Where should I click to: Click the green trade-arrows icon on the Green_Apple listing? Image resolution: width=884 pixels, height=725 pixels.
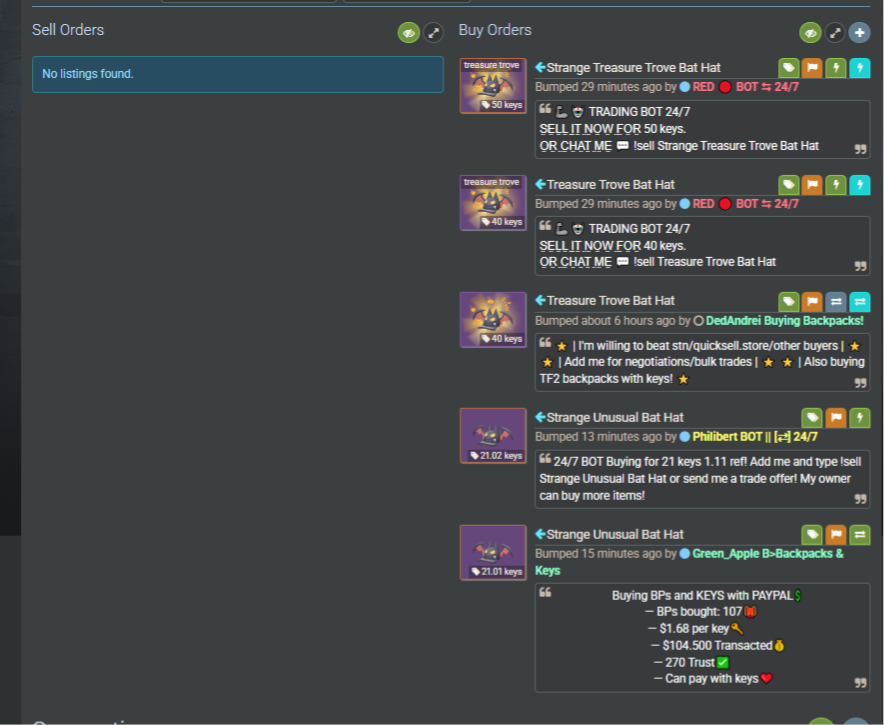coord(860,534)
